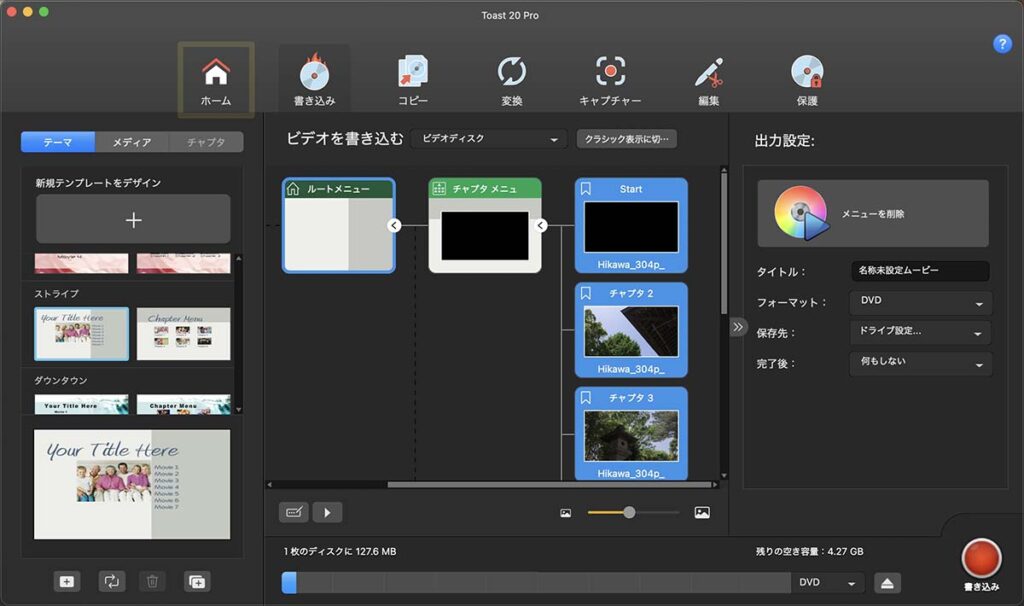Collapse the ルートメニュー node arrow
This screenshot has width=1024, height=606.
(x=394, y=226)
